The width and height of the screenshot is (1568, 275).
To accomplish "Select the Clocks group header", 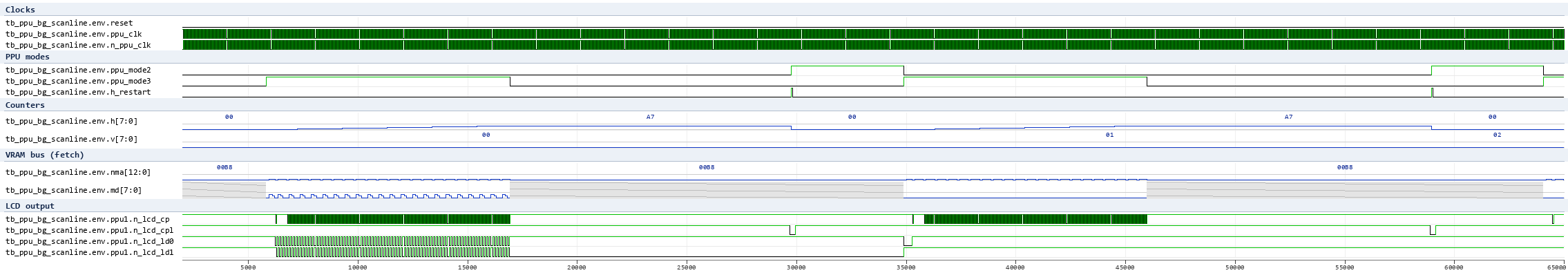I will click(x=784, y=10).
